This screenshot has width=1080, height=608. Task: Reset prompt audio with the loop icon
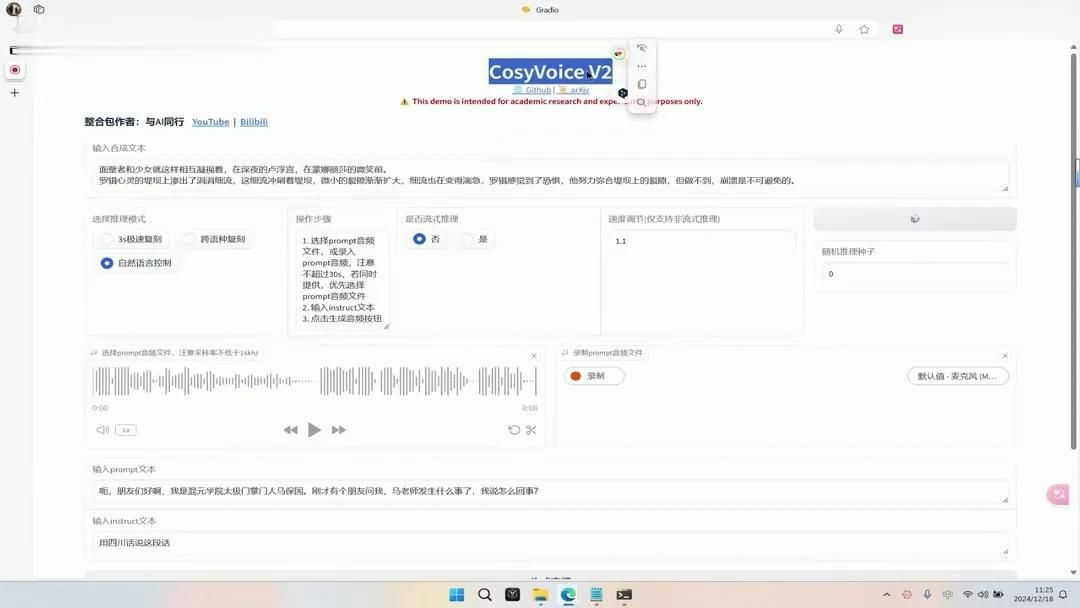pyautogui.click(x=513, y=429)
